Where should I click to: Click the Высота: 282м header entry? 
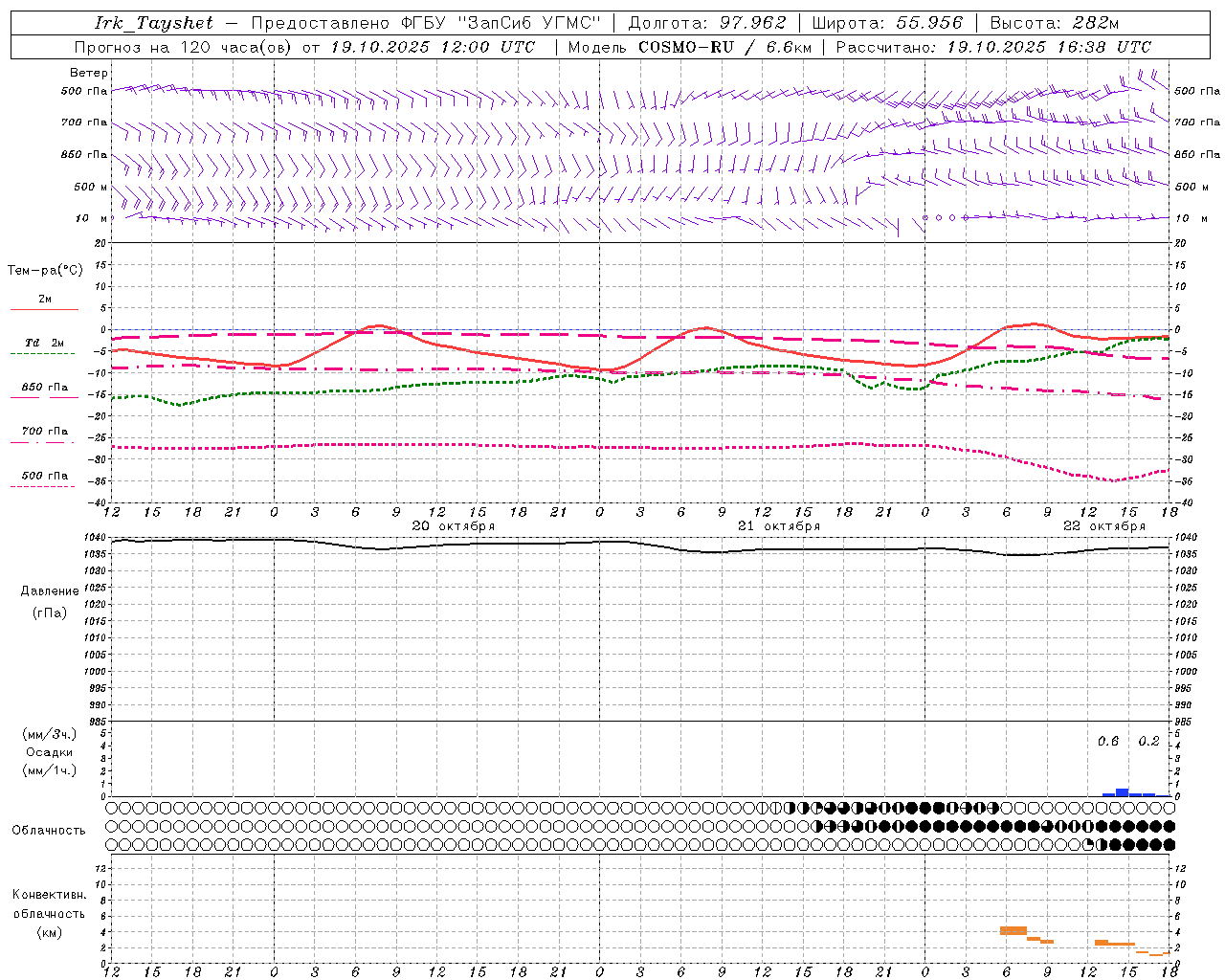(x=1055, y=23)
